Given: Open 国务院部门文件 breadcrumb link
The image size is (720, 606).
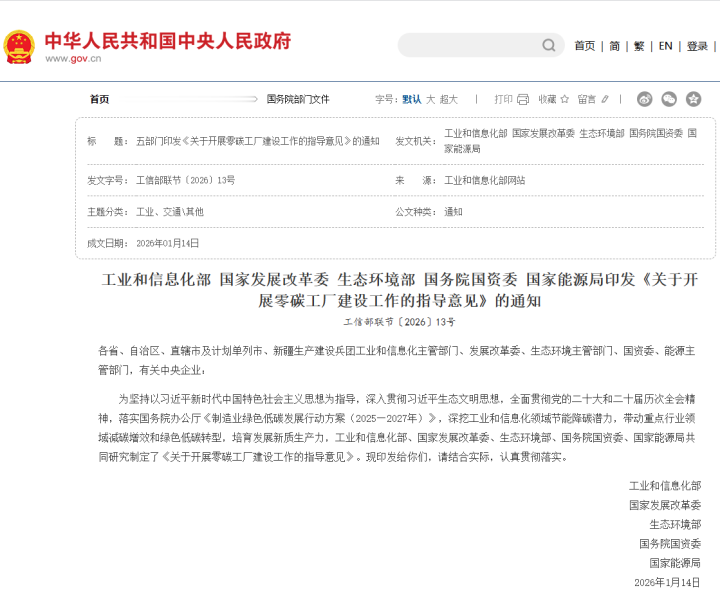Looking at the screenshot, I should tap(298, 99).
